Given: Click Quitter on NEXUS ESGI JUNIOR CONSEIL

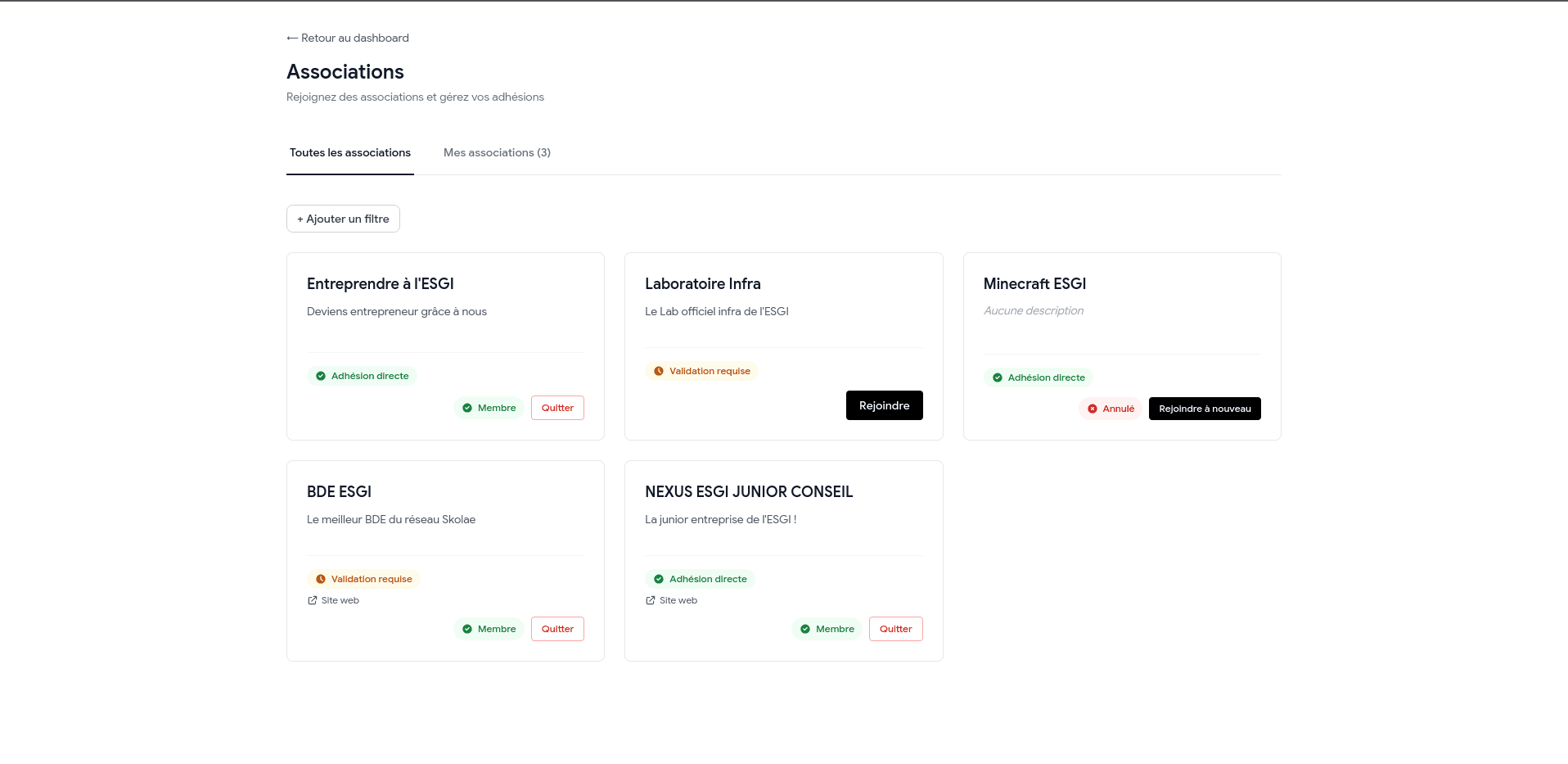Looking at the screenshot, I should (895, 629).
